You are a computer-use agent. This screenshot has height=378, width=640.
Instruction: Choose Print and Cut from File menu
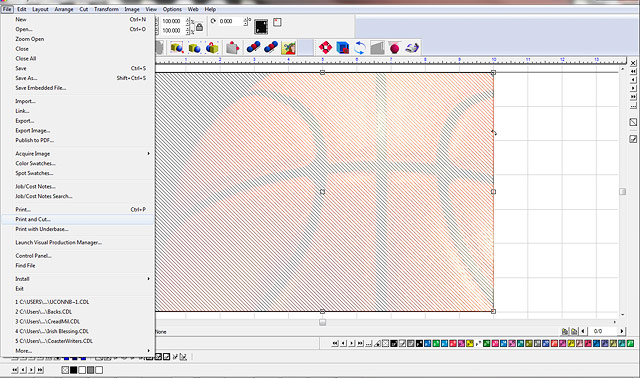tap(78, 219)
